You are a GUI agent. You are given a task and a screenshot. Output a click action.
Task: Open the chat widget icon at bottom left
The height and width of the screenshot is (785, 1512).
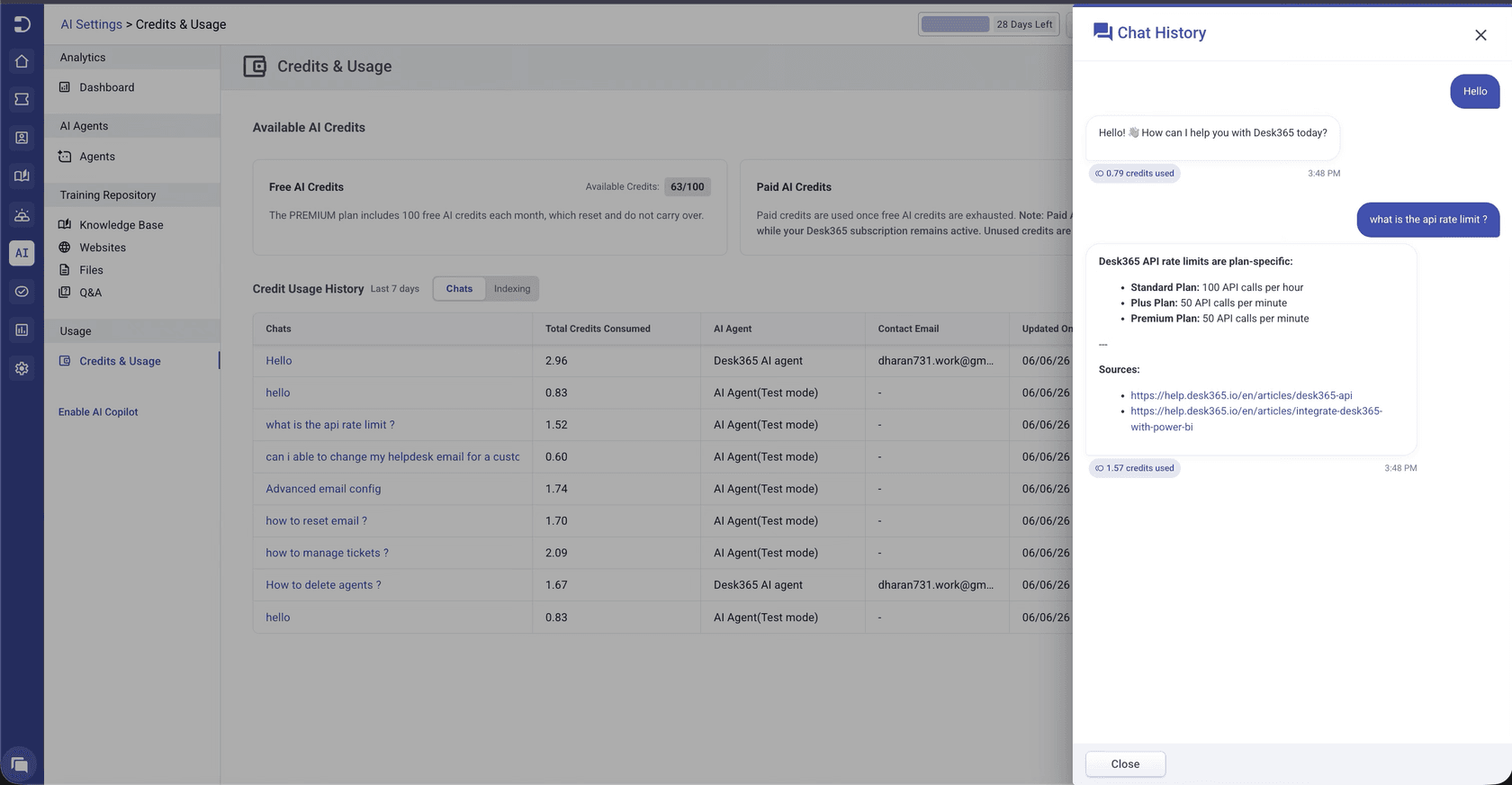click(x=19, y=765)
